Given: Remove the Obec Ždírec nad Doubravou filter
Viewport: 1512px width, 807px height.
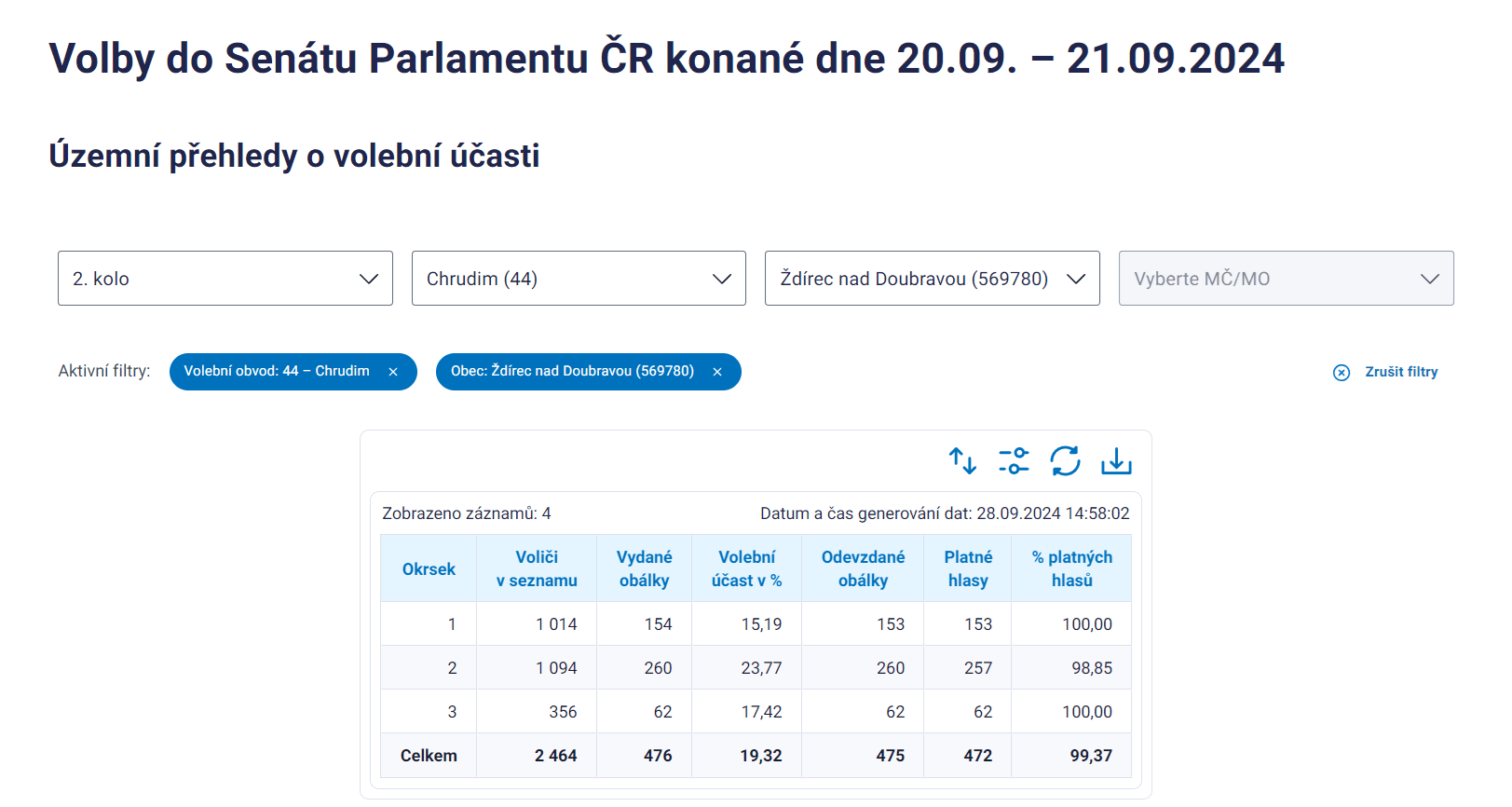Looking at the screenshot, I should (x=717, y=372).
